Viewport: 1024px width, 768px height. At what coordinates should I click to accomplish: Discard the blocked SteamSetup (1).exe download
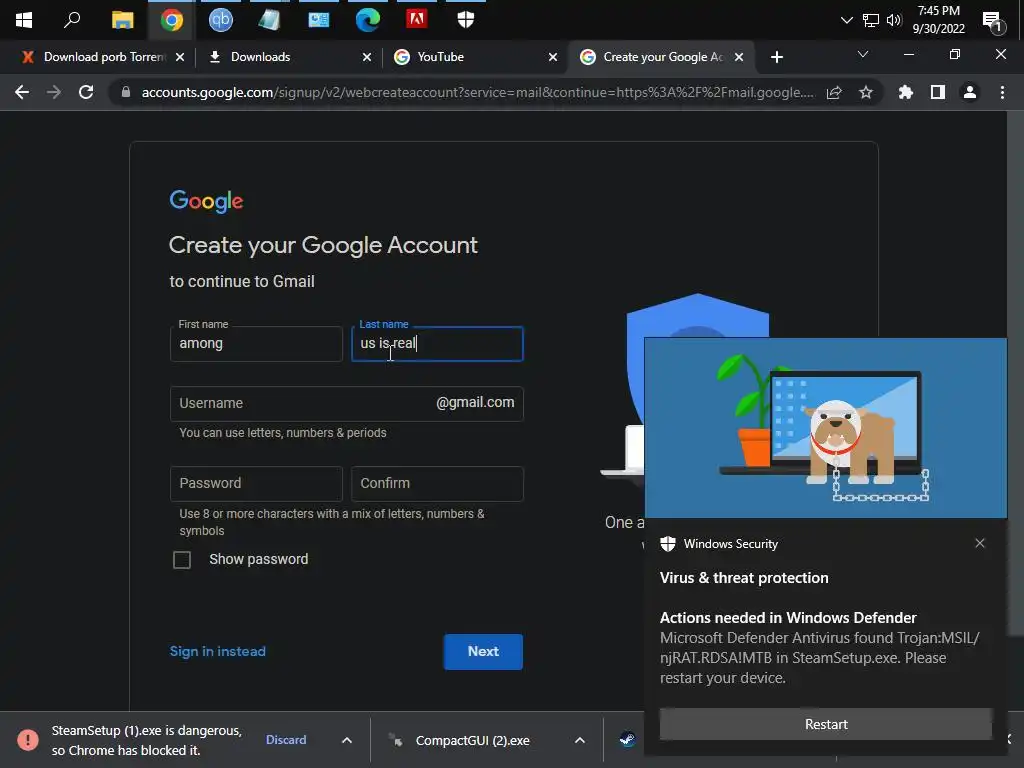coord(286,740)
